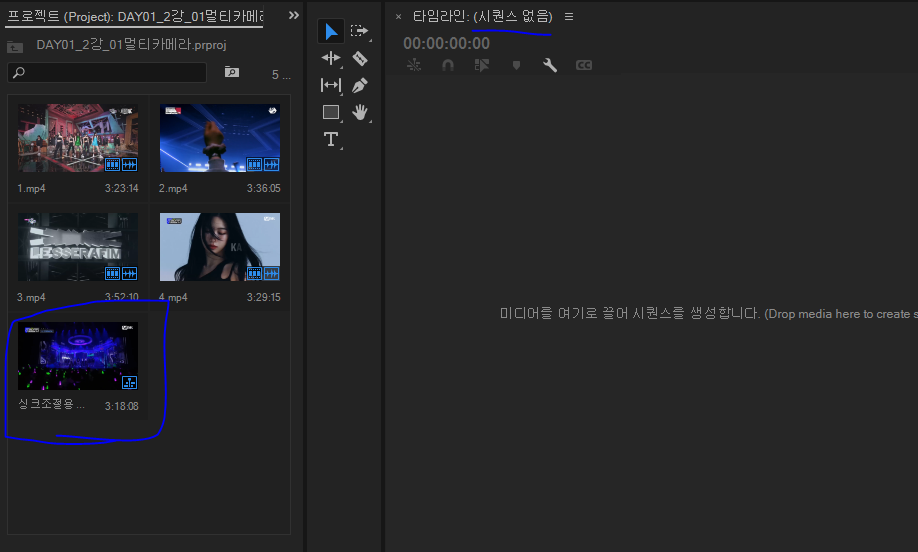
Task: Click the 4.mp4 file name
Action: point(173,297)
